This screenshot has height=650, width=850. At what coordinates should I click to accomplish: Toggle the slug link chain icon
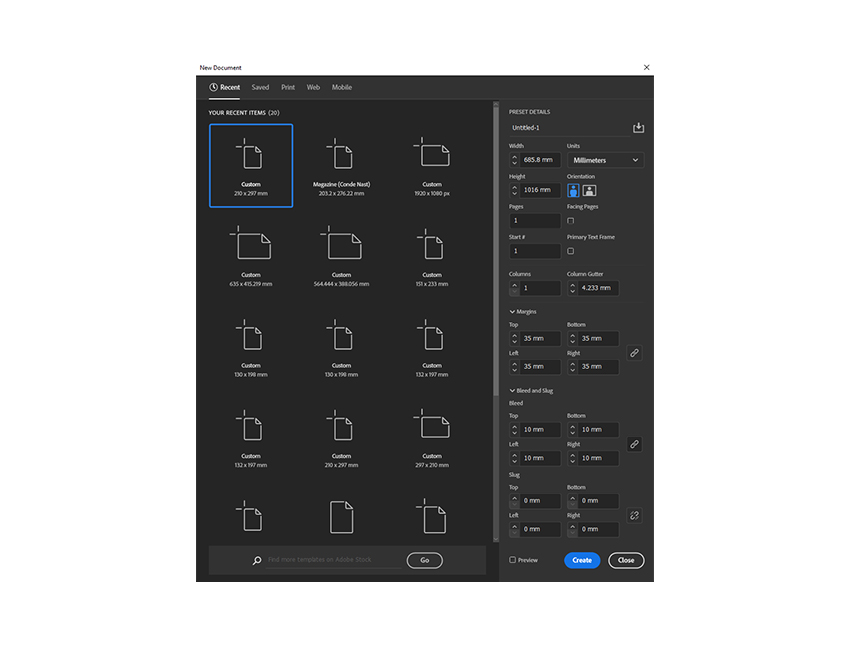[x=634, y=515]
